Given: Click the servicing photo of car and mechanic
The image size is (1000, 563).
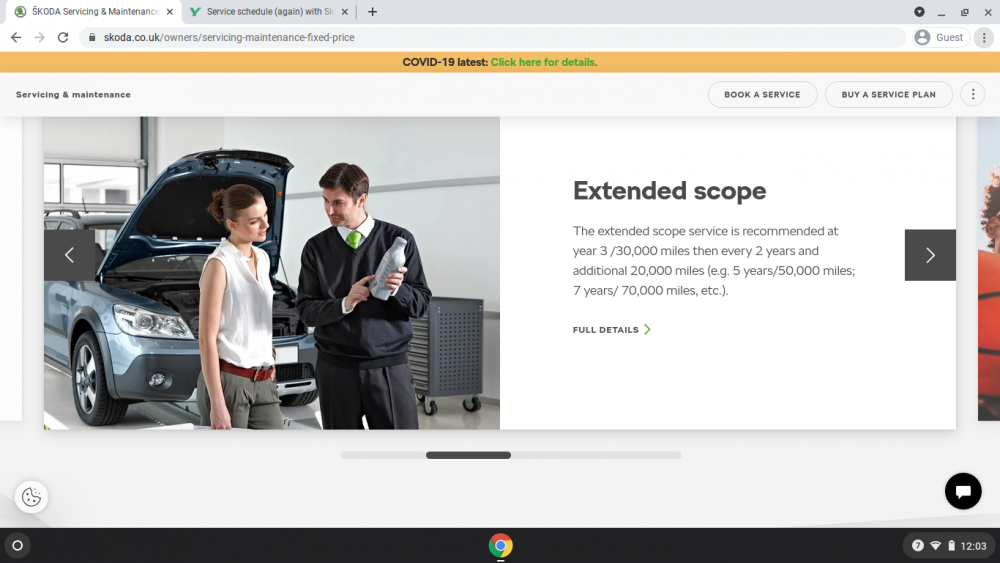Looking at the screenshot, I should (272, 273).
